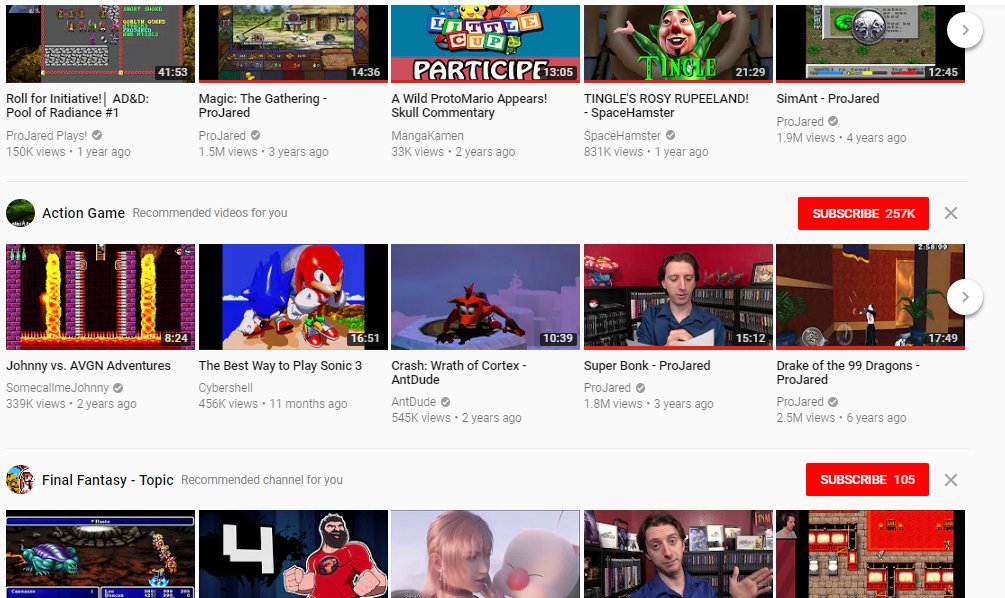Open title 'The Best Way to Play Sonic 3'
1005x598 pixels.
click(280, 365)
